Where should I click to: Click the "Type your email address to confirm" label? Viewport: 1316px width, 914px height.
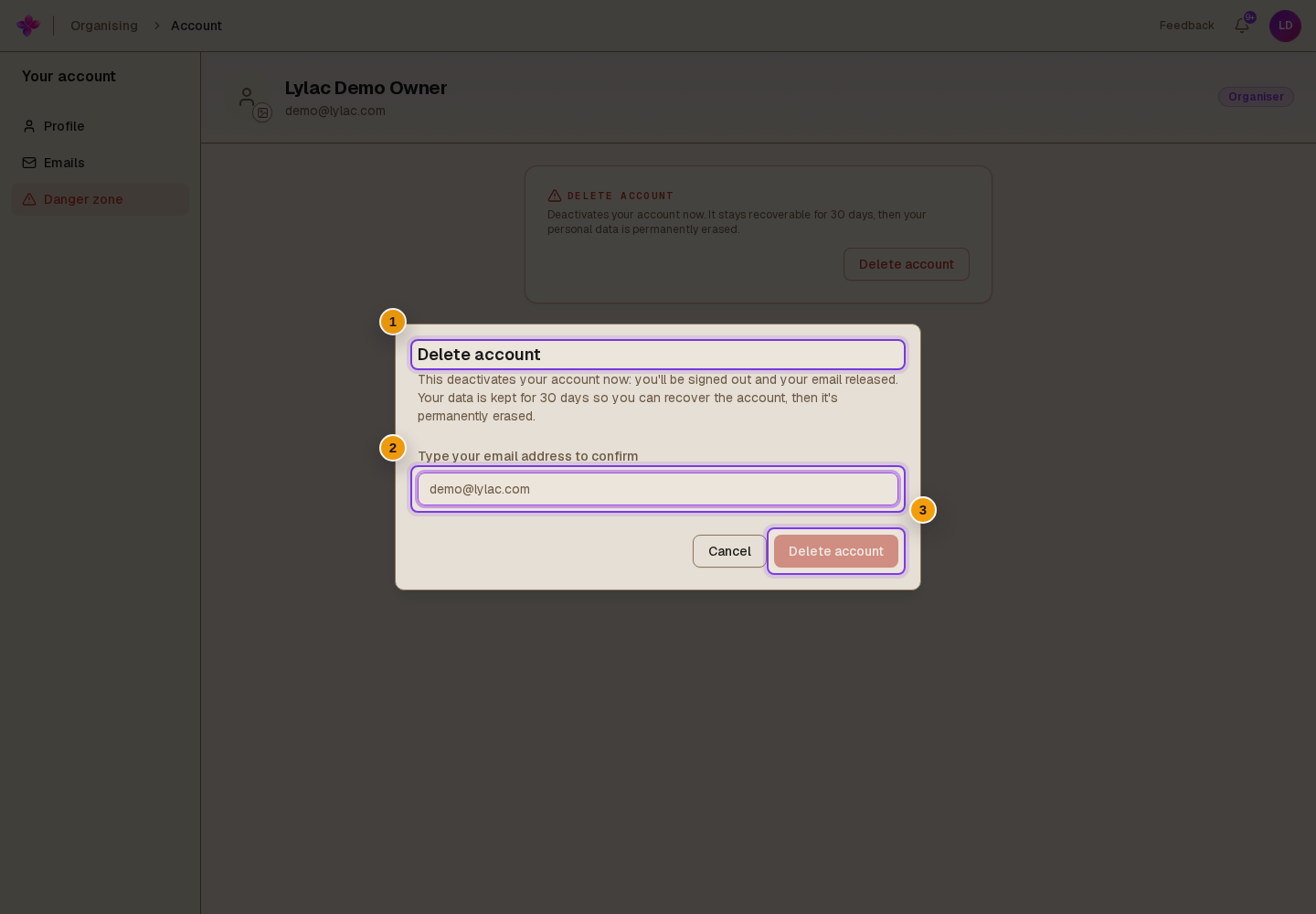(528, 456)
